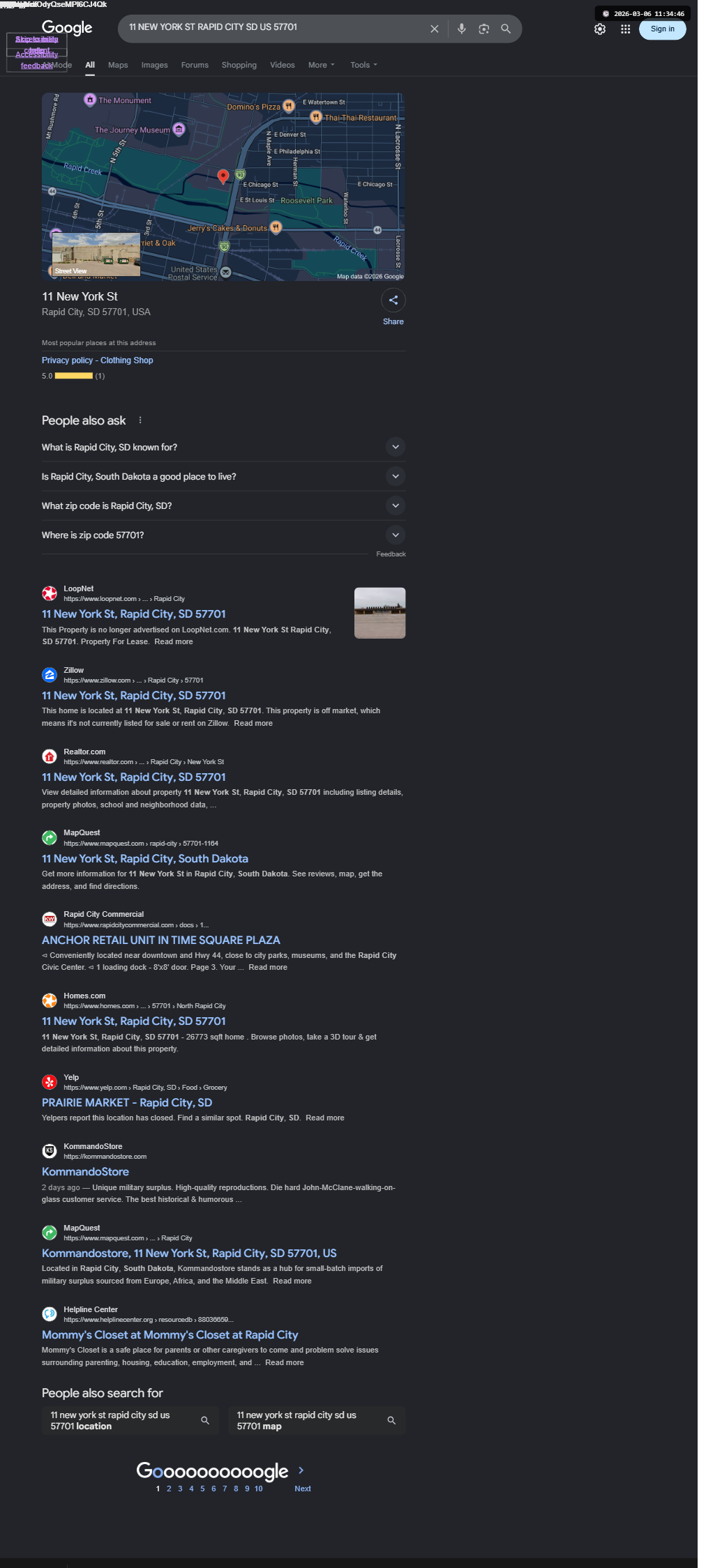This screenshot has height=1568, width=706.
Task: Click the red location pin on map
Action: tap(223, 176)
